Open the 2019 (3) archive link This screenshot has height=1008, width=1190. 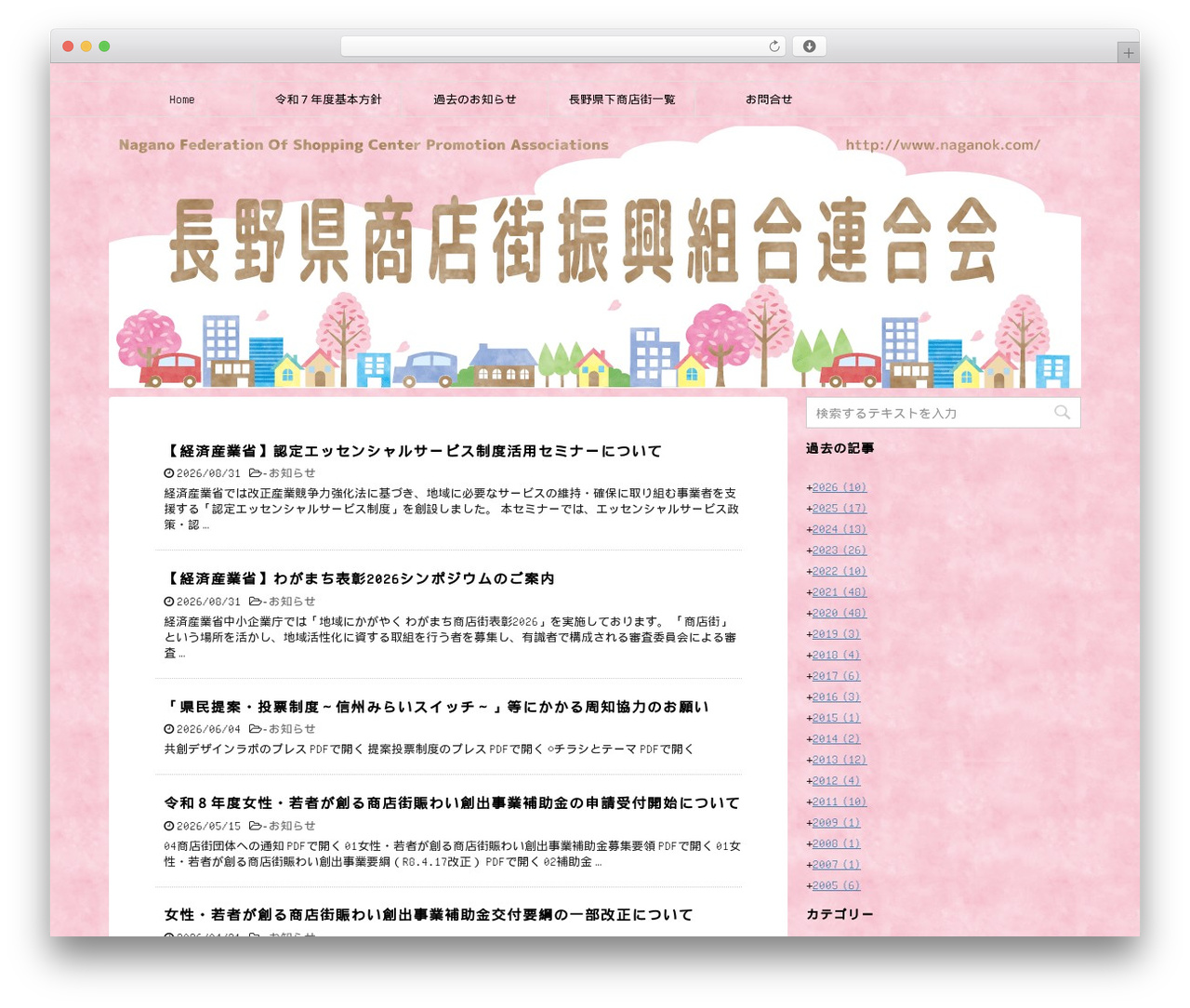(837, 634)
